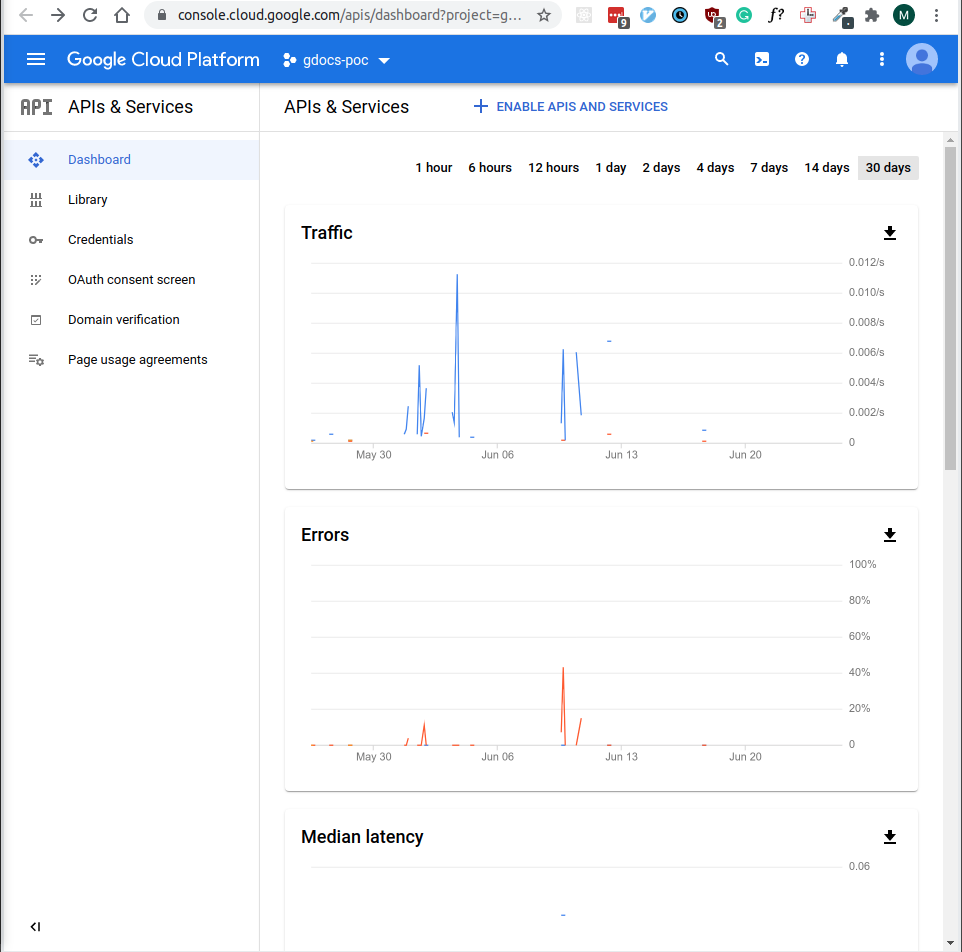The image size is (962, 952).
Task: Open notifications bell icon
Action: (x=842, y=60)
